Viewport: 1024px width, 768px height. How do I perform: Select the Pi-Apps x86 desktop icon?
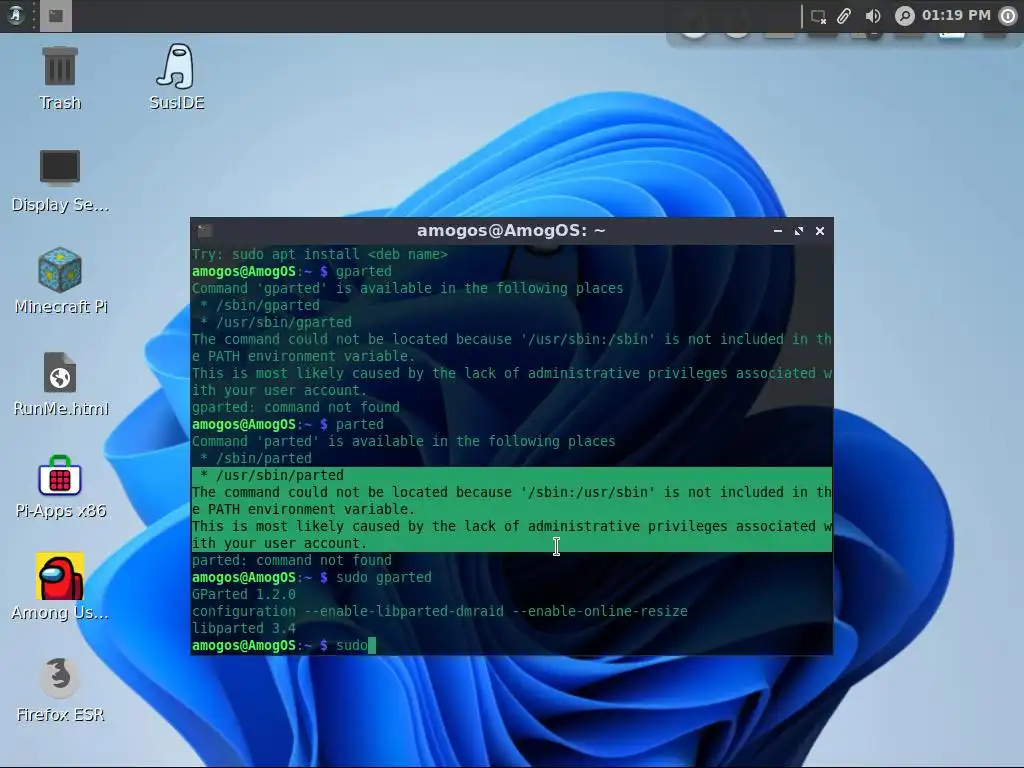[x=60, y=487]
